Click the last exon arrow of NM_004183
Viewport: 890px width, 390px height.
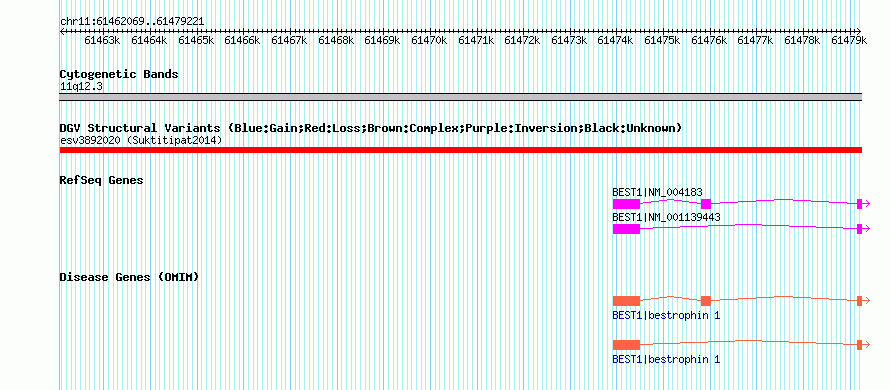[863, 204]
